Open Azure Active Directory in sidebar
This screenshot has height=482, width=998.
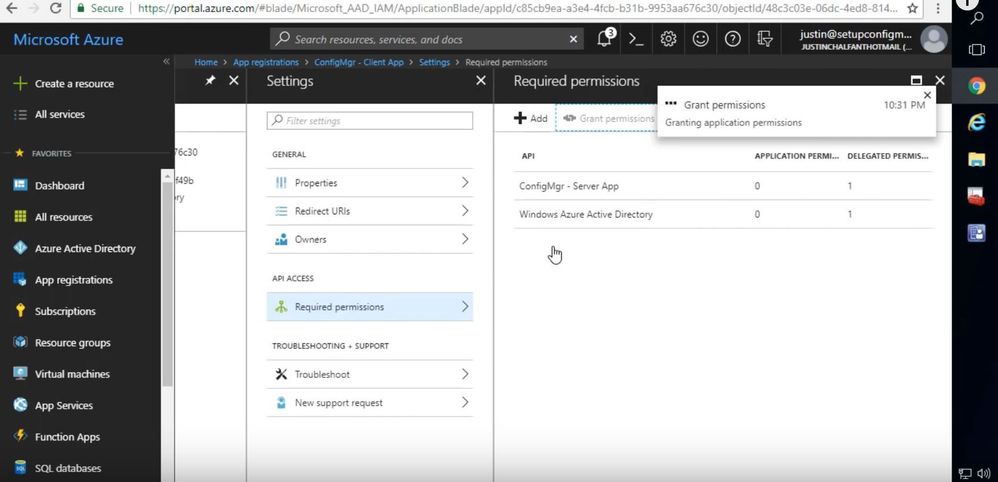click(85, 248)
